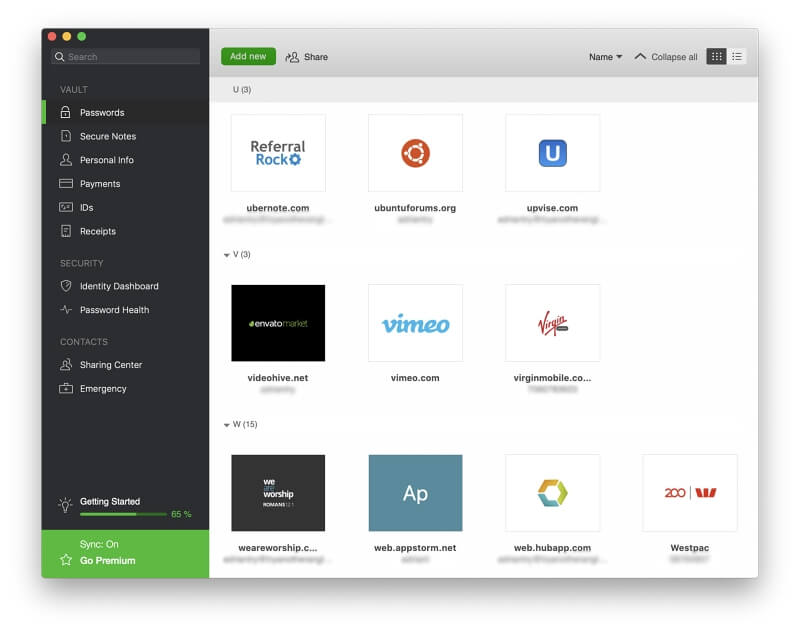Screen dimensions: 800x633
Task: Open the ubuntuforums.org logo thumbnail
Action: pyautogui.click(x=415, y=153)
